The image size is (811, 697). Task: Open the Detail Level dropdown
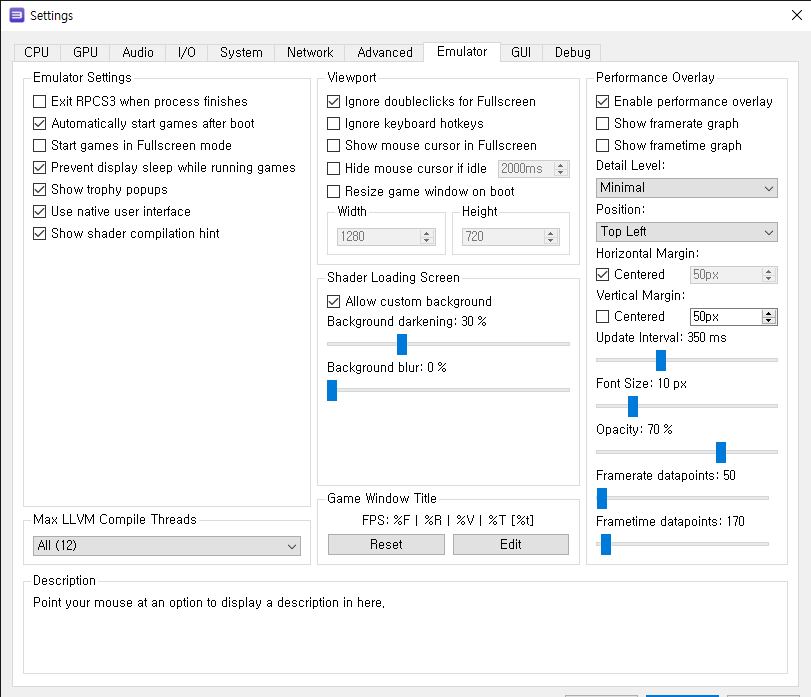[686, 188]
